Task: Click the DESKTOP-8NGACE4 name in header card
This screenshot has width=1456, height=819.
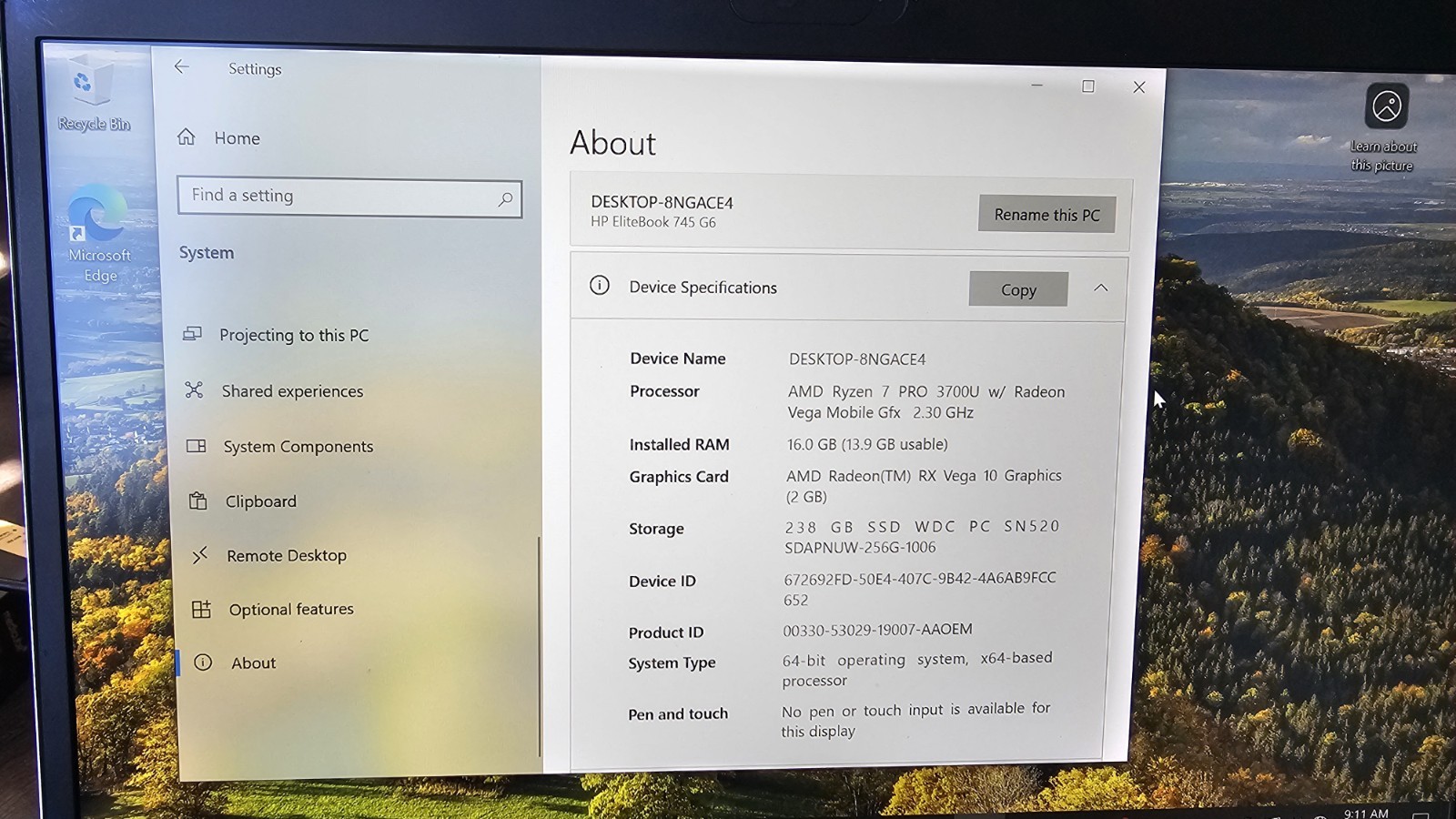Action: click(x=662, y=202)
